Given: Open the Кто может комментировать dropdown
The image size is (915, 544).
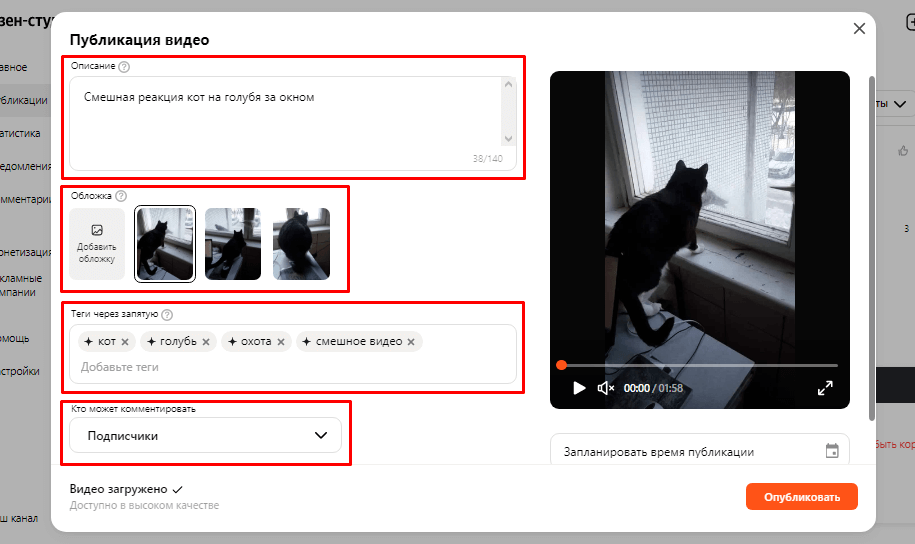Looking at the screenshot, I should coord(205,435).
